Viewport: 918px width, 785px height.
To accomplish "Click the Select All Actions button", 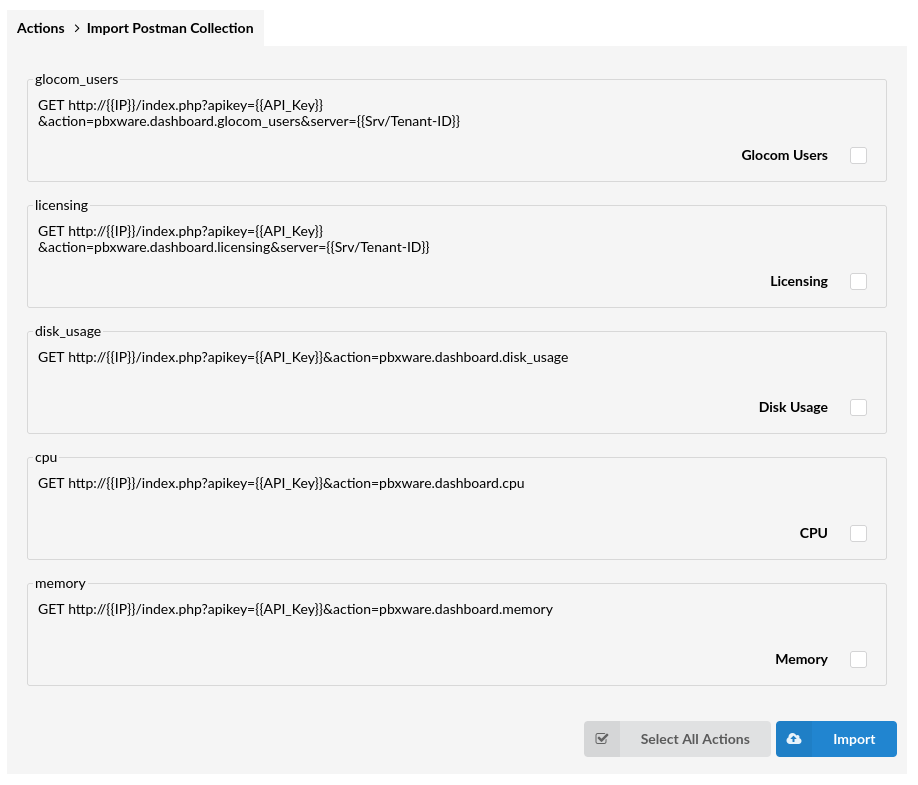I will [694, 738].
